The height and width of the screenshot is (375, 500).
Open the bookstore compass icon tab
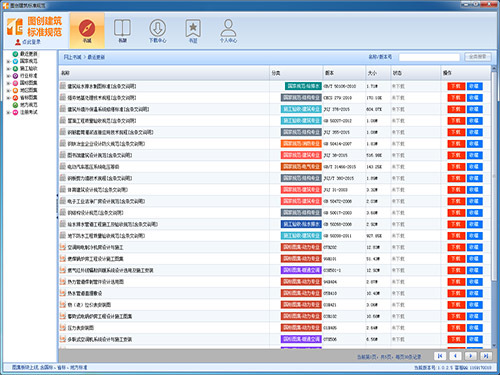point(87,29)
